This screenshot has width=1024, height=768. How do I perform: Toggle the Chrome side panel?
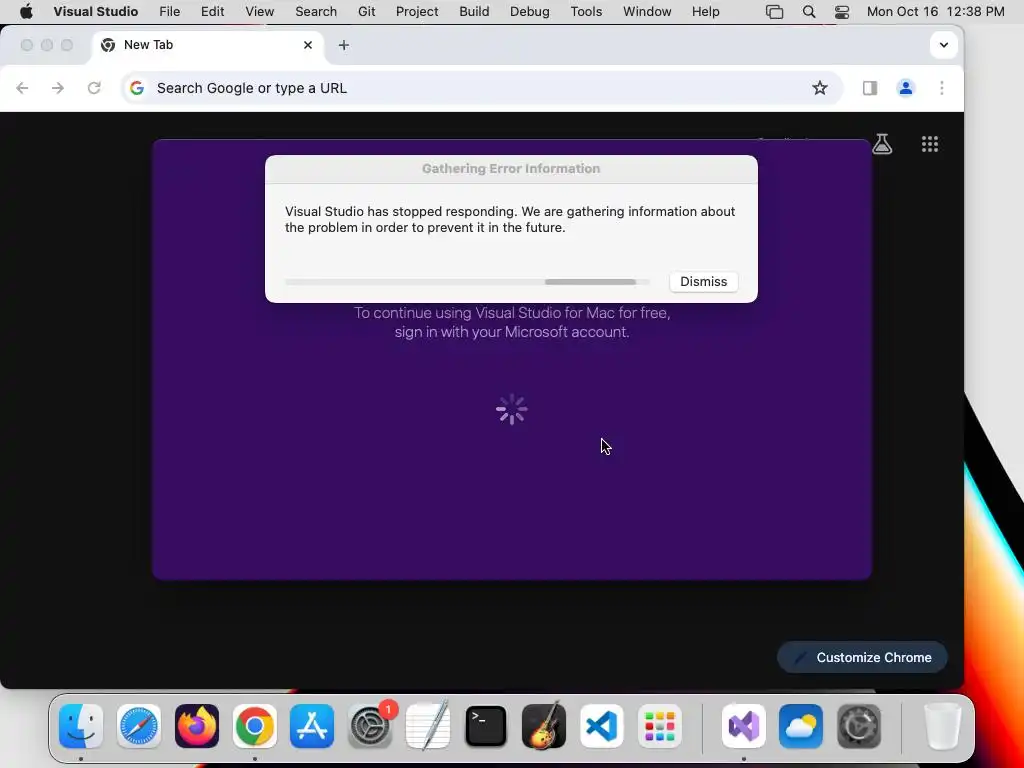(x=869, y=88)
